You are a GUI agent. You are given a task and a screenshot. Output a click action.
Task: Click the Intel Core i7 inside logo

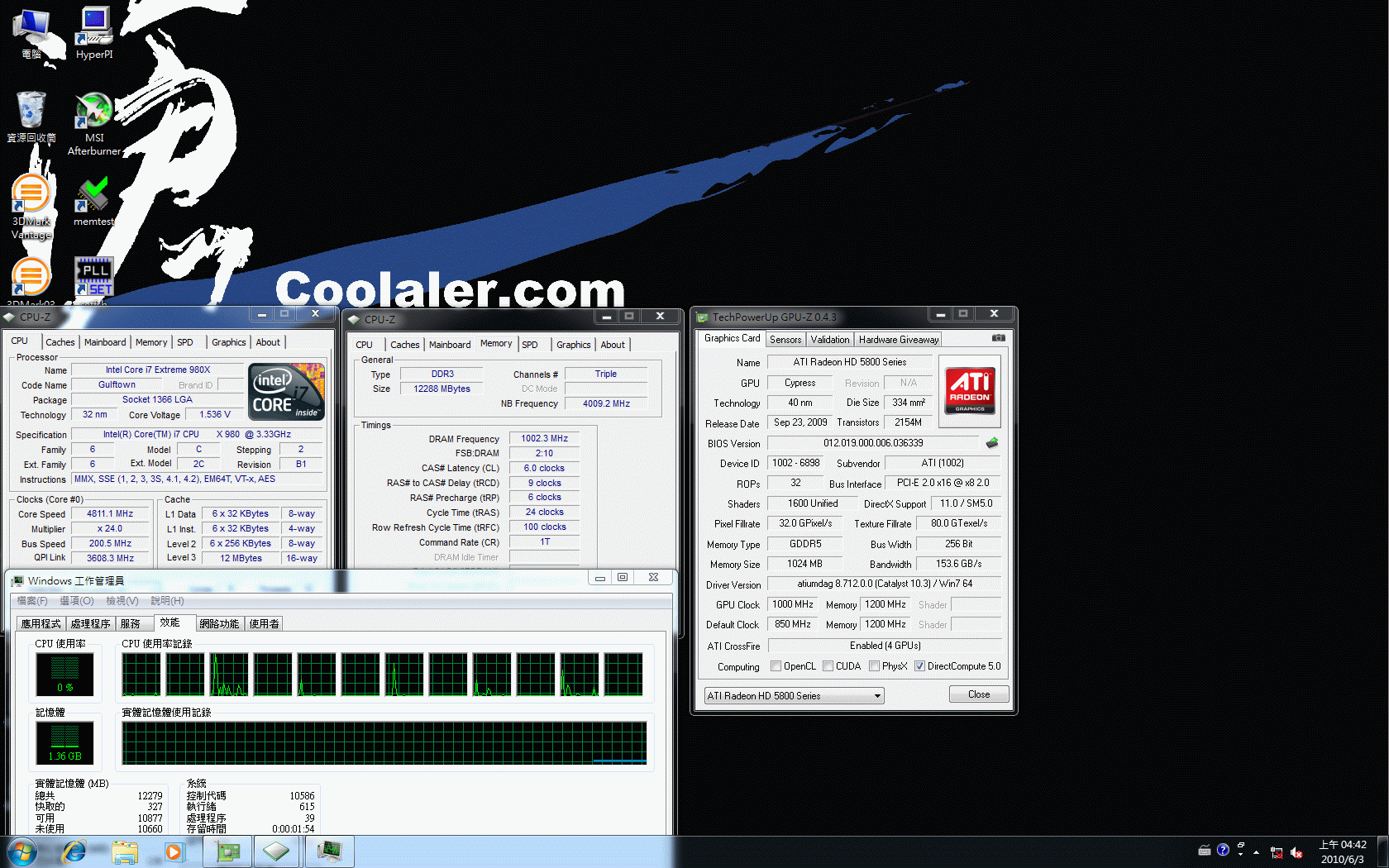point(287,392)
